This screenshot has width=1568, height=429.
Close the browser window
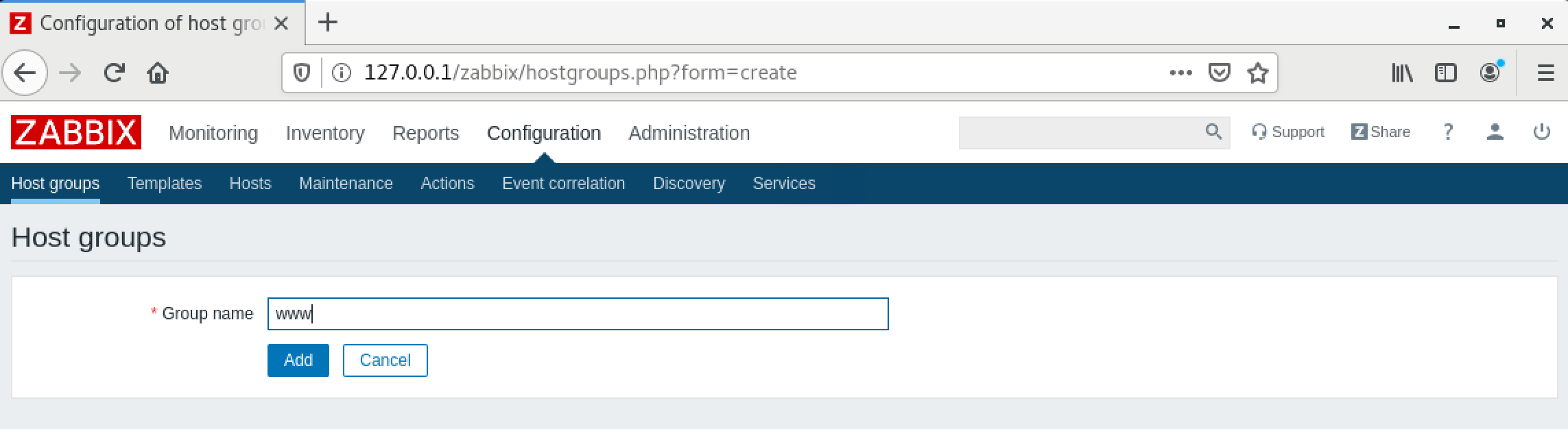(1547, 23)
